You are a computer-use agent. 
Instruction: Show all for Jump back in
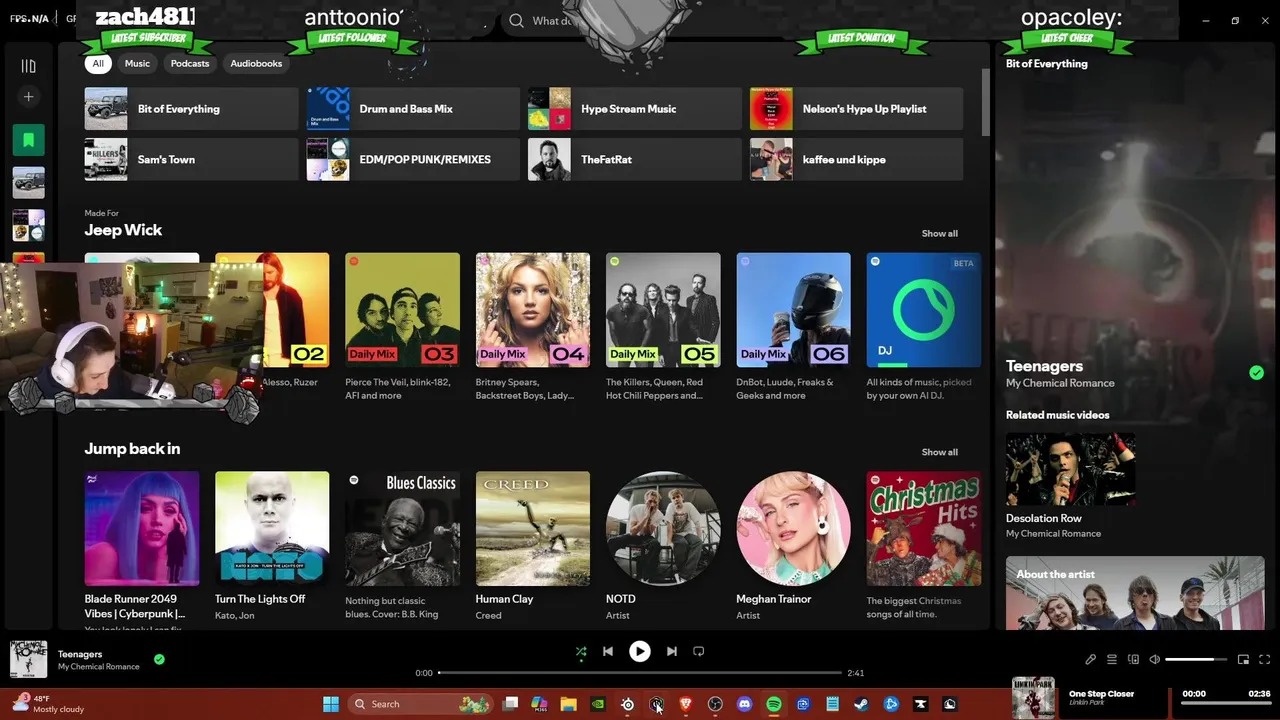[x=939, y=452]
